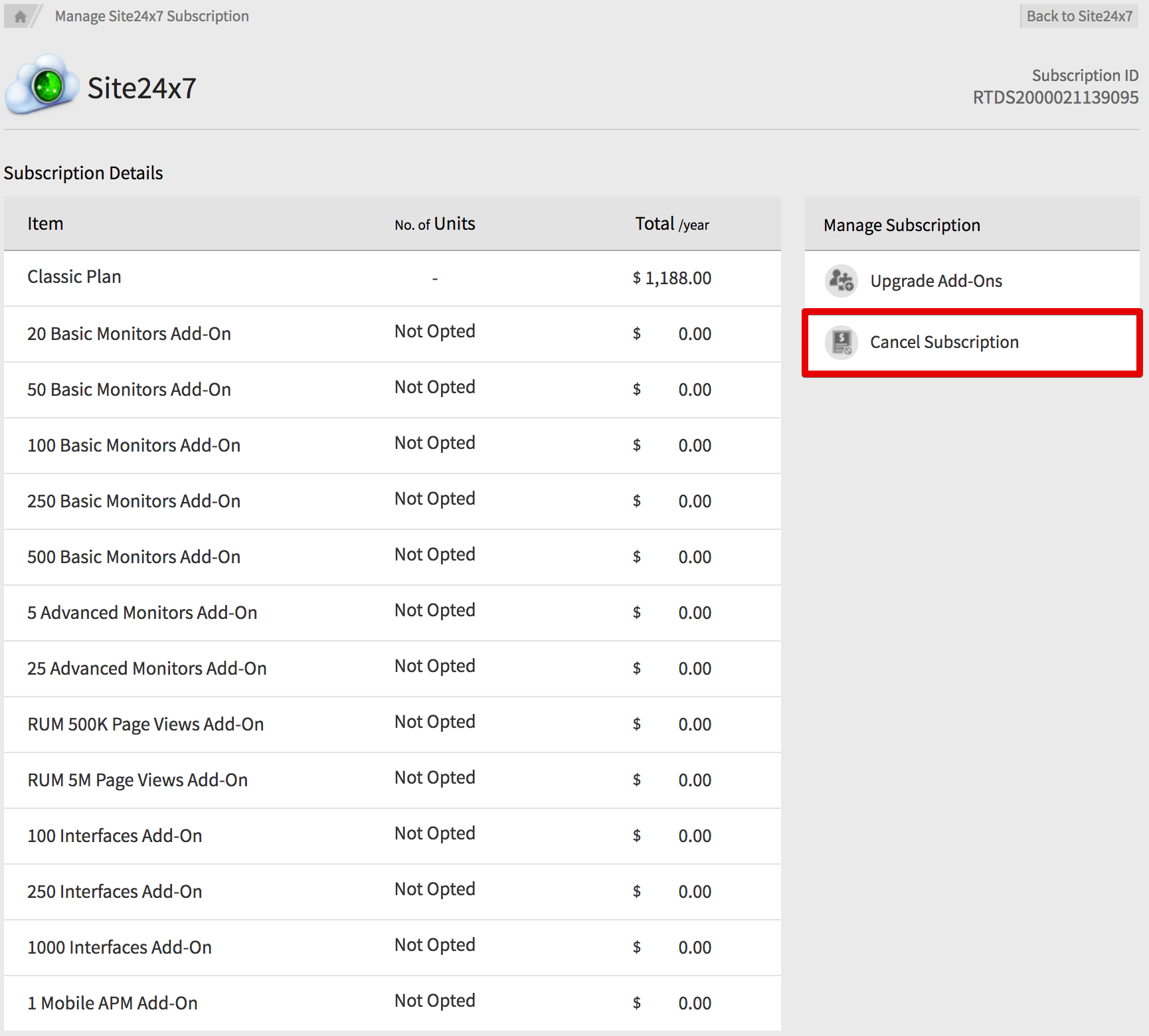This screenshot has height=1036, width=1149.
Task: Click the Subscription ID number
Action: (1055, 98)
